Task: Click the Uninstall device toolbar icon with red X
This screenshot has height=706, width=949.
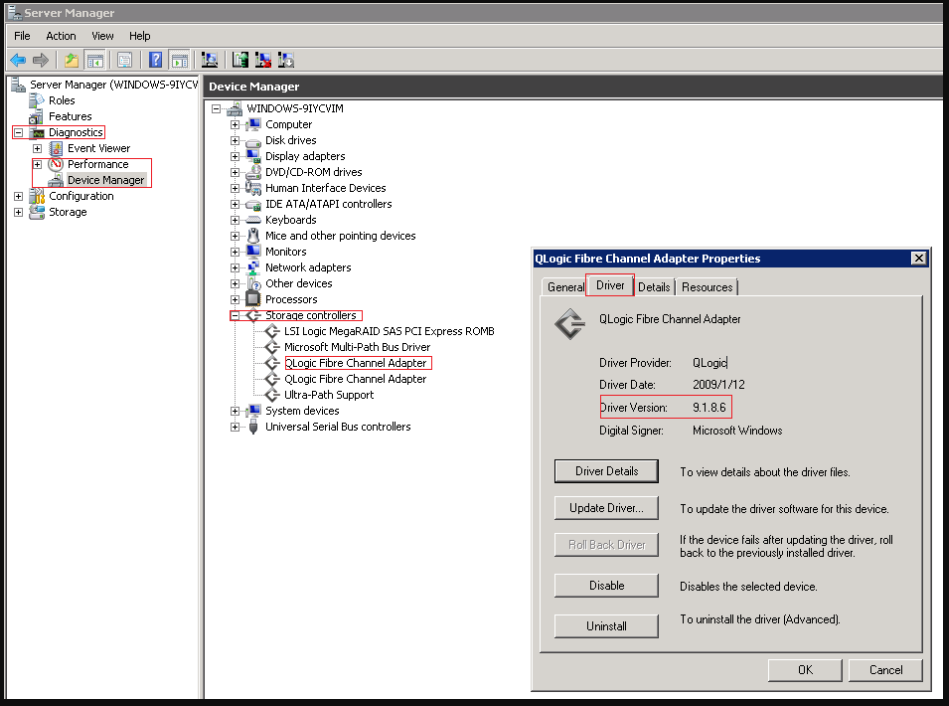Action: [x=263, y=60]
